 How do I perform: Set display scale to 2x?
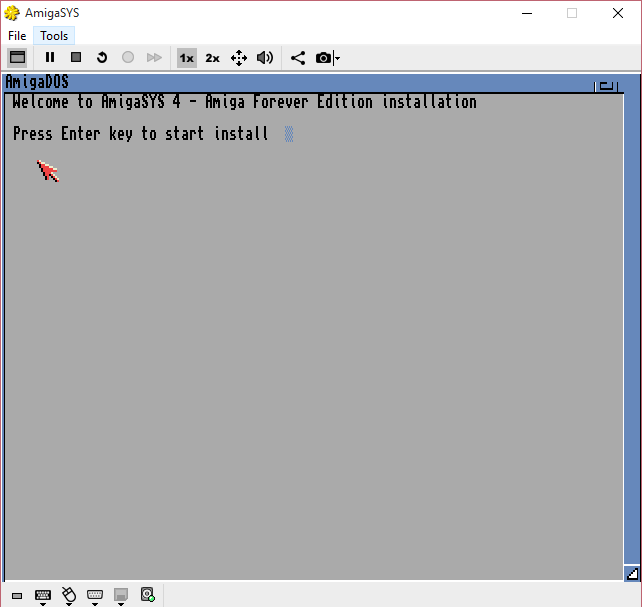coord(212,58)
